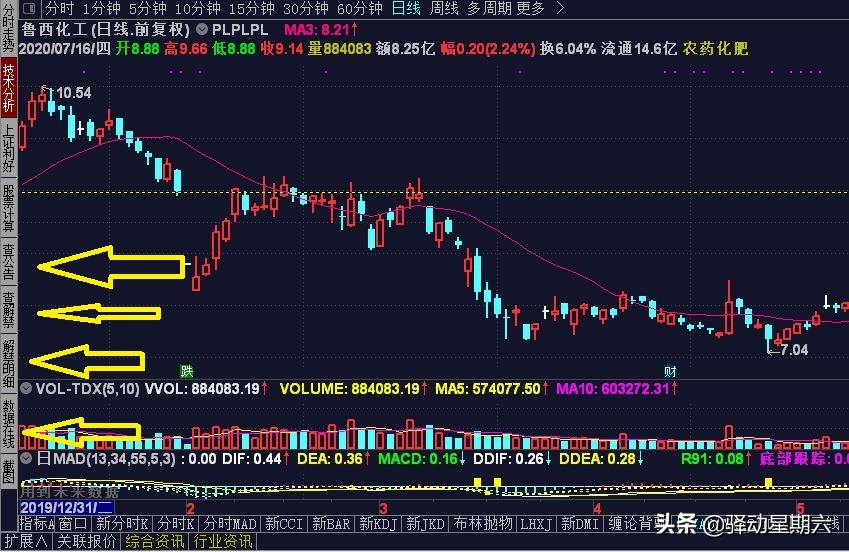849x552 pixels.
Task: Switch to the 周线 weekly chart
Action: 444,8
